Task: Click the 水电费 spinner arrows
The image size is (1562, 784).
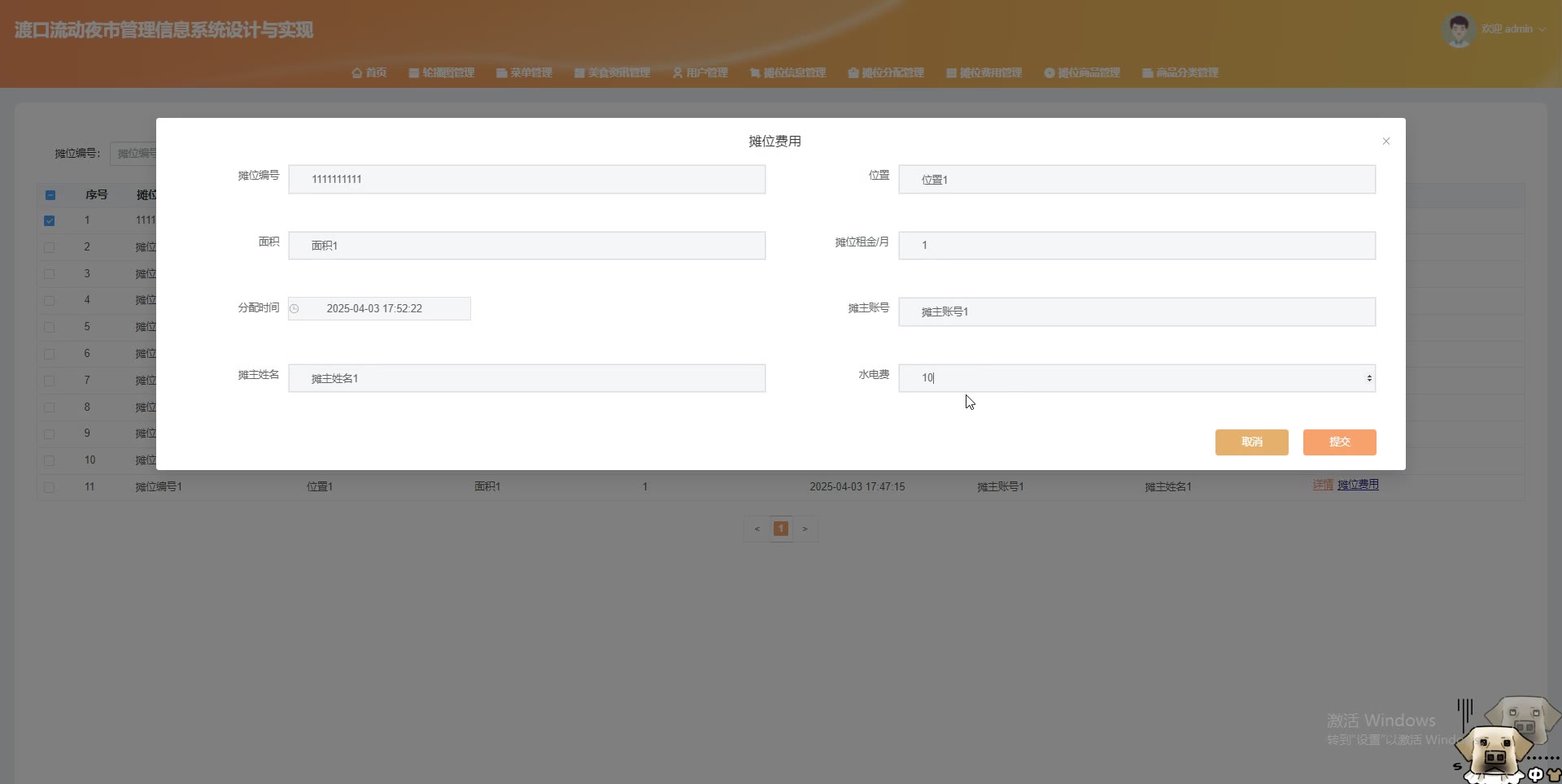Action: 1369,378
